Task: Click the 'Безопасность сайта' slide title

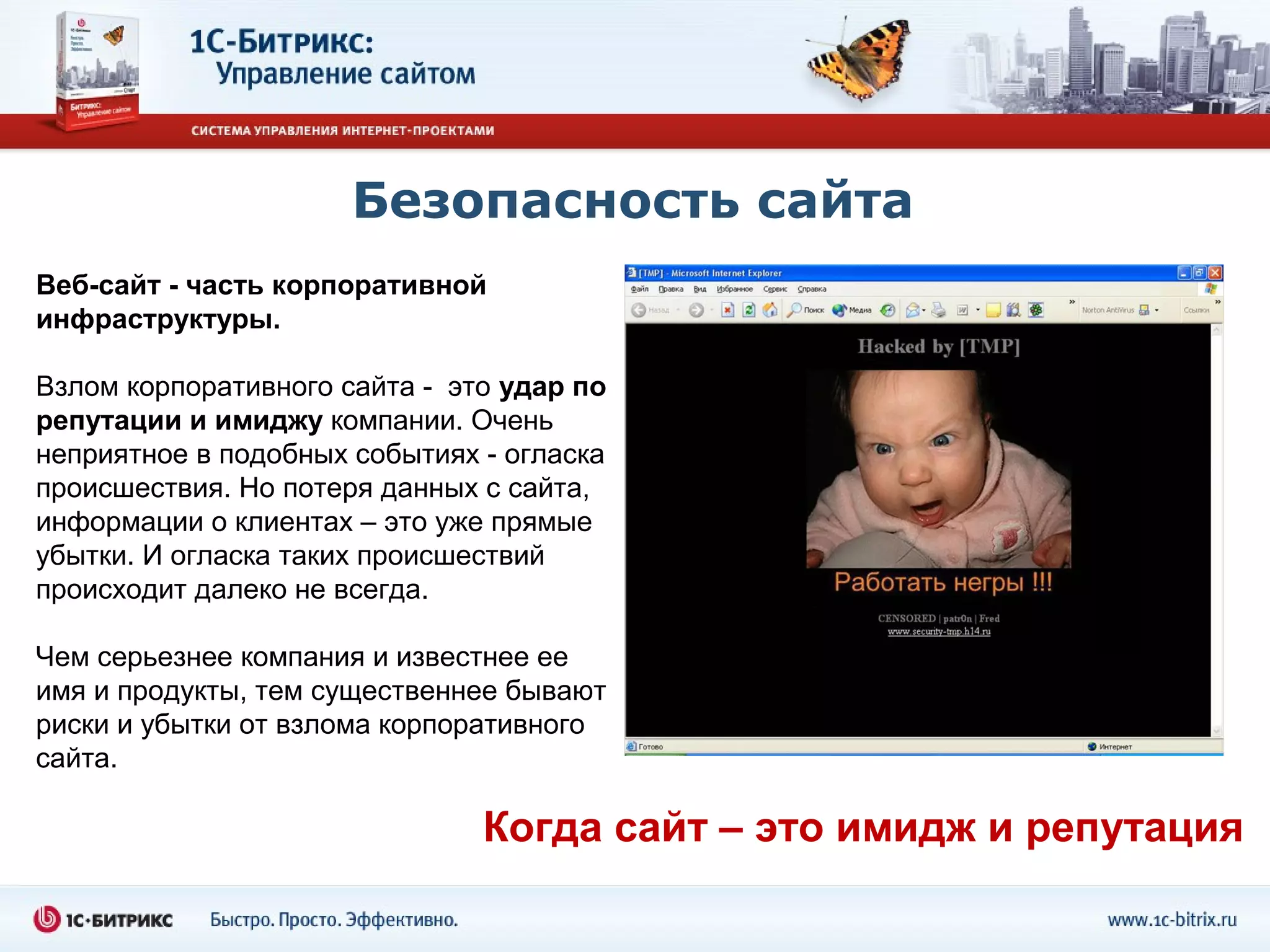Action: tap(633, 201)
